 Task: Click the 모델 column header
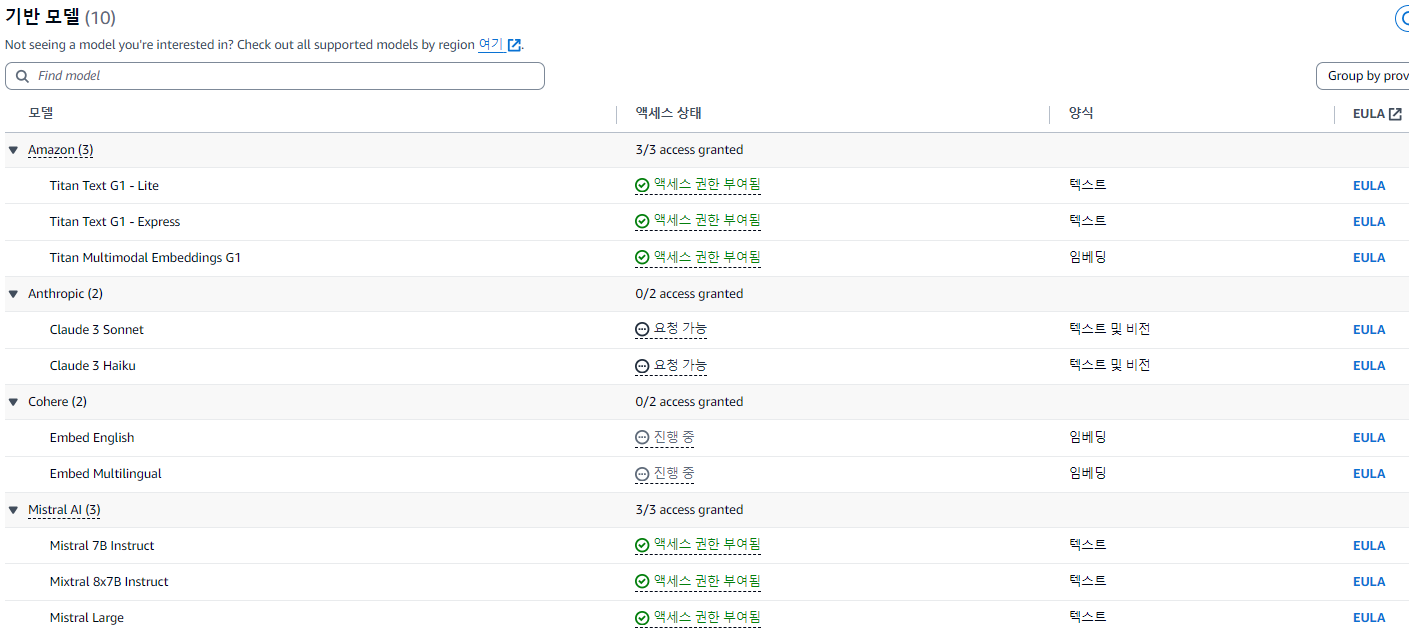coord(41,113)
